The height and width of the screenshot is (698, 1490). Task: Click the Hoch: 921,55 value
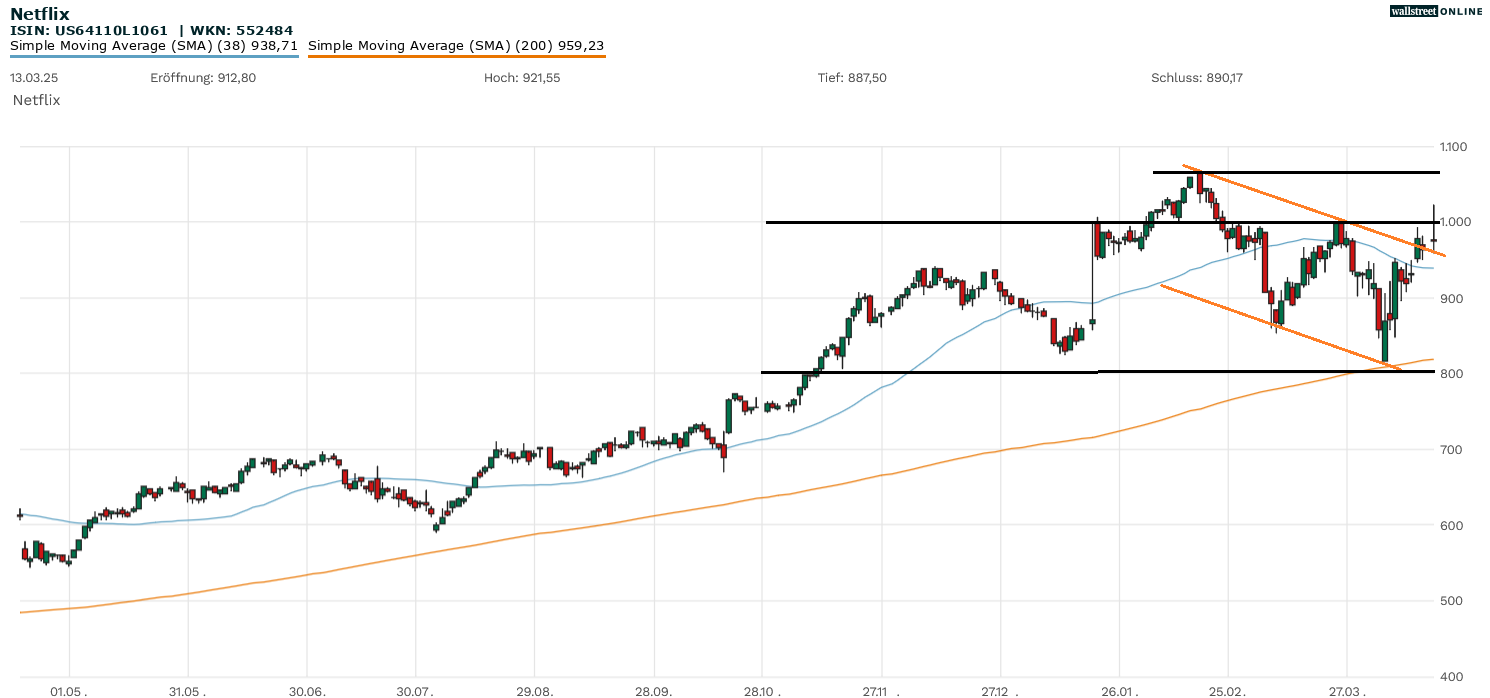[522, 78]
